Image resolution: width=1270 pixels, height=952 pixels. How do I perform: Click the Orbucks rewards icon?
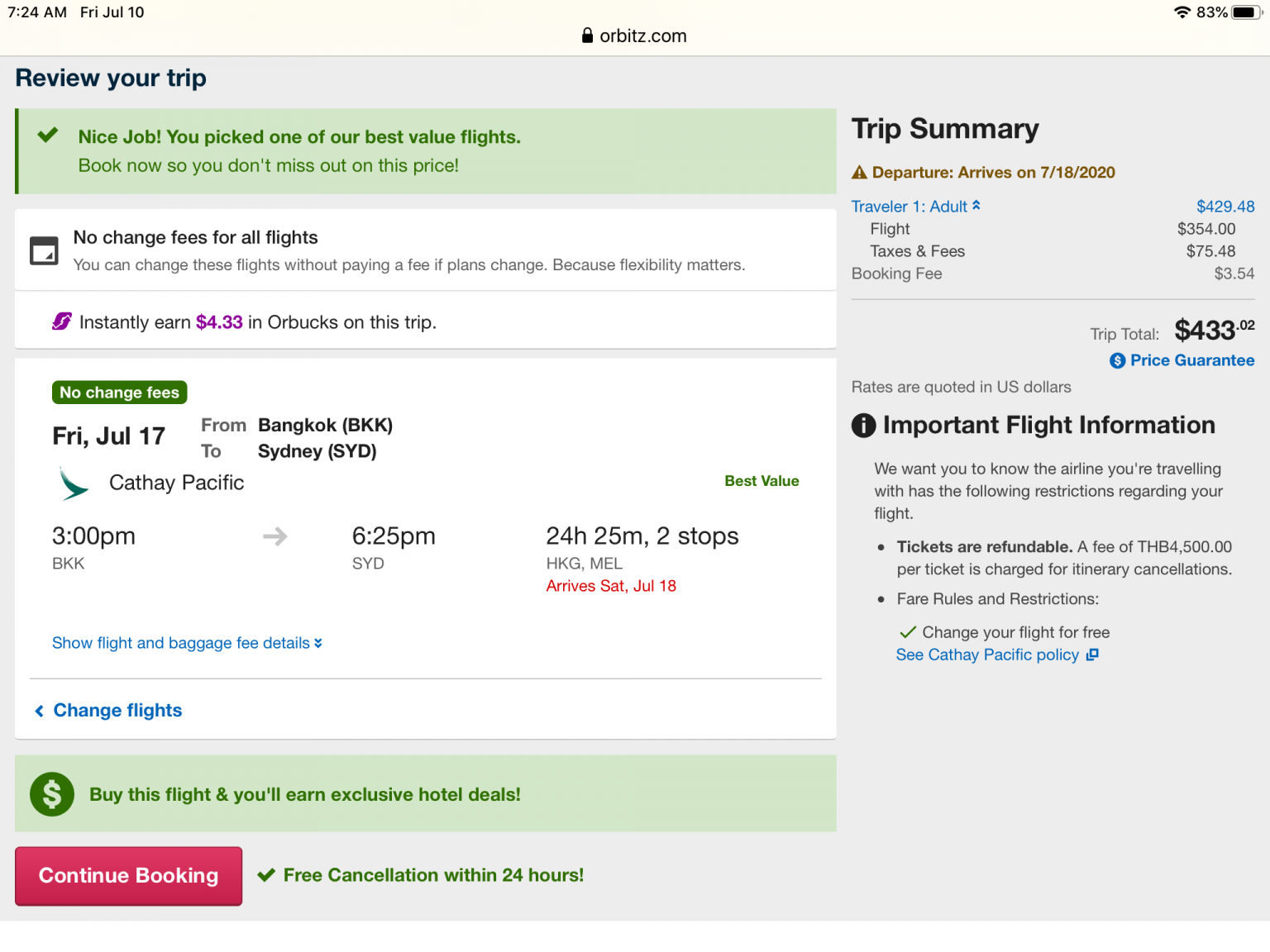click(x=62, y=321)
